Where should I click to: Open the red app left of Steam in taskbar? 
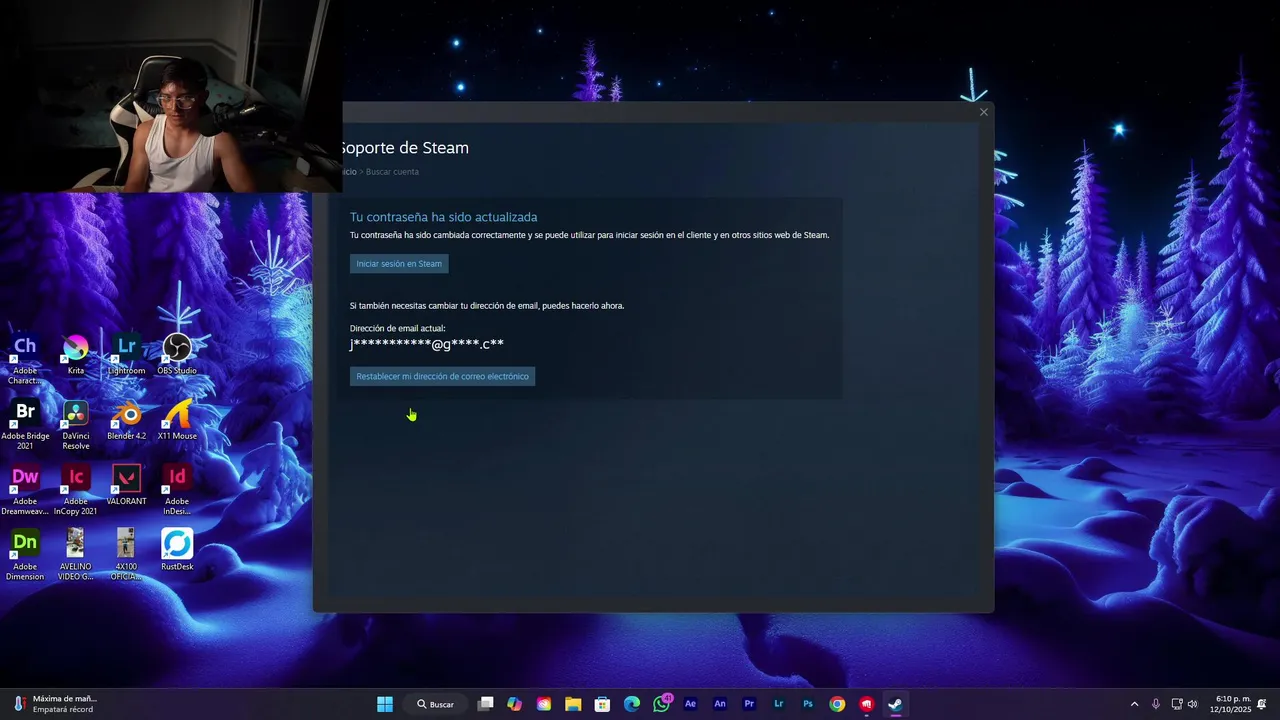click(x=866, y=704)
